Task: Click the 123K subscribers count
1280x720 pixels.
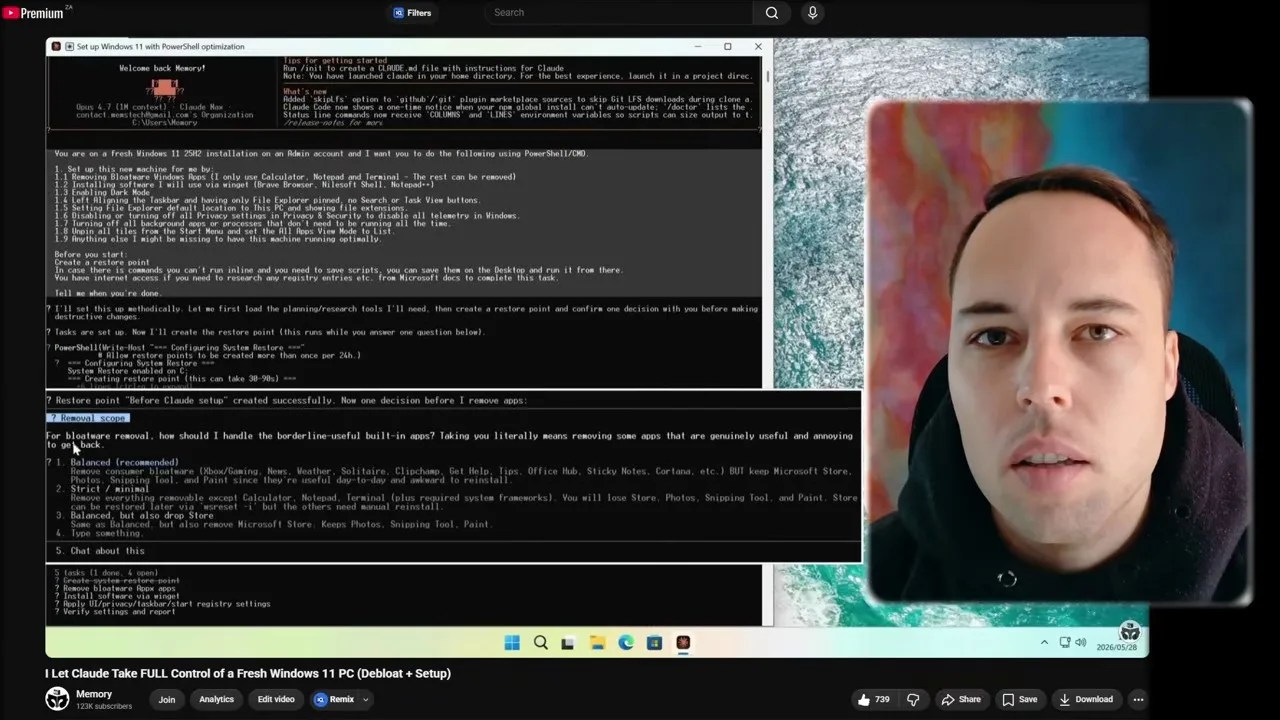Action: pyautogui.click(x=104, y=707)
